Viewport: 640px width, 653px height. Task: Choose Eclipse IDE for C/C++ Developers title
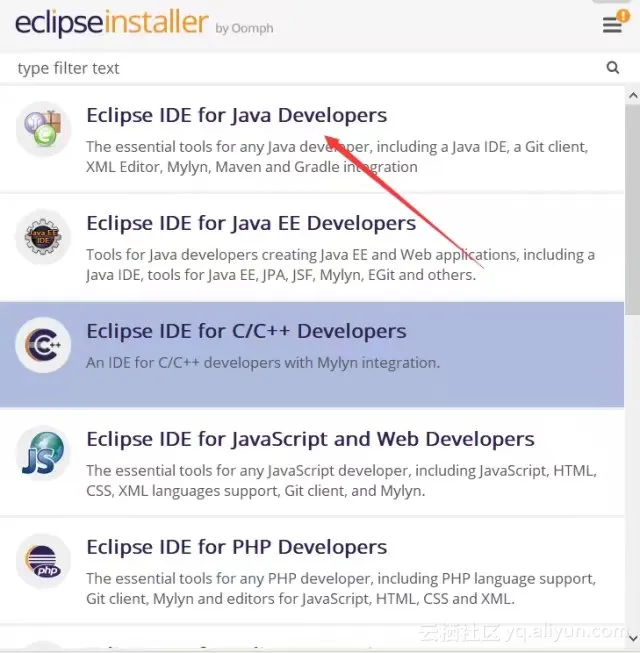point(246,331)
